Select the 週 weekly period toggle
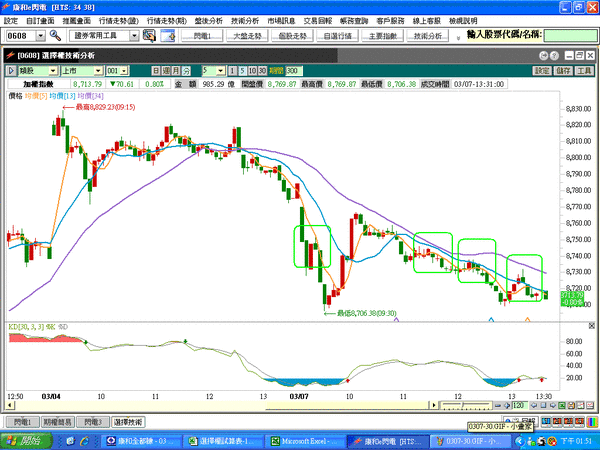The width and height of the screenshot is (600, 450). coord(166,71)
